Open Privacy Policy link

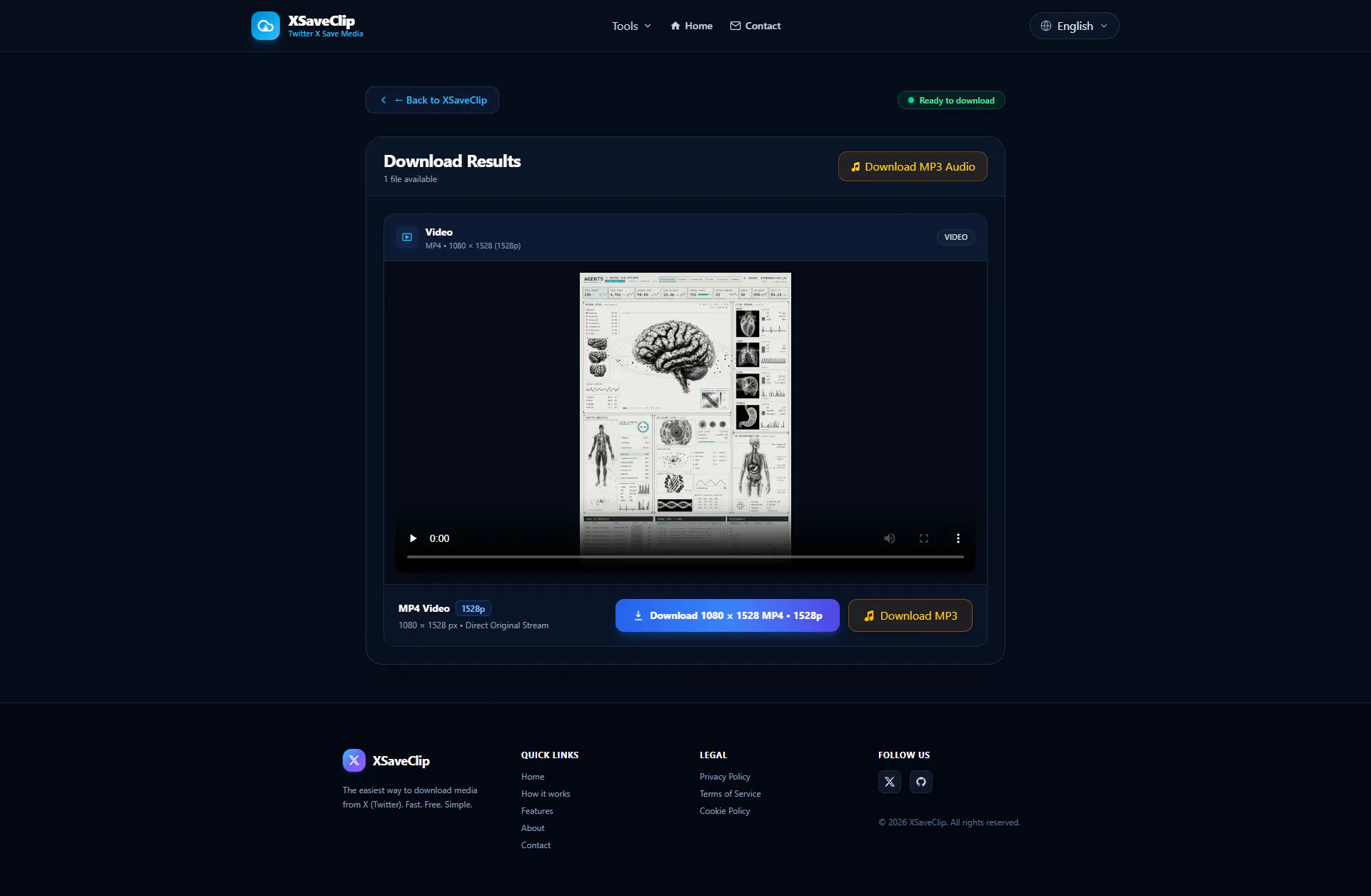coord(725,777)
